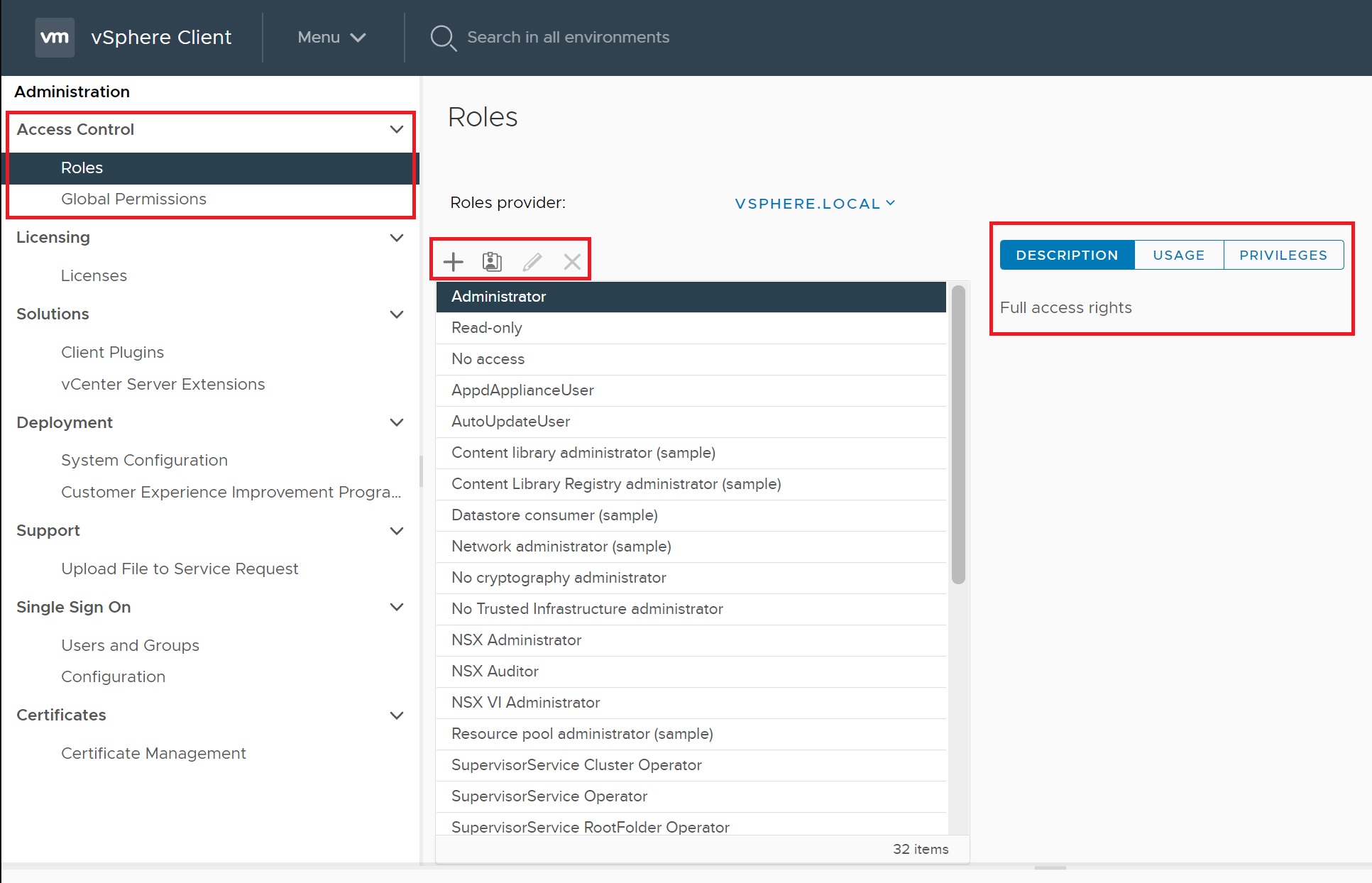
Task: Collapse the Solutions section chevron
Action: [x=397, y=314]
